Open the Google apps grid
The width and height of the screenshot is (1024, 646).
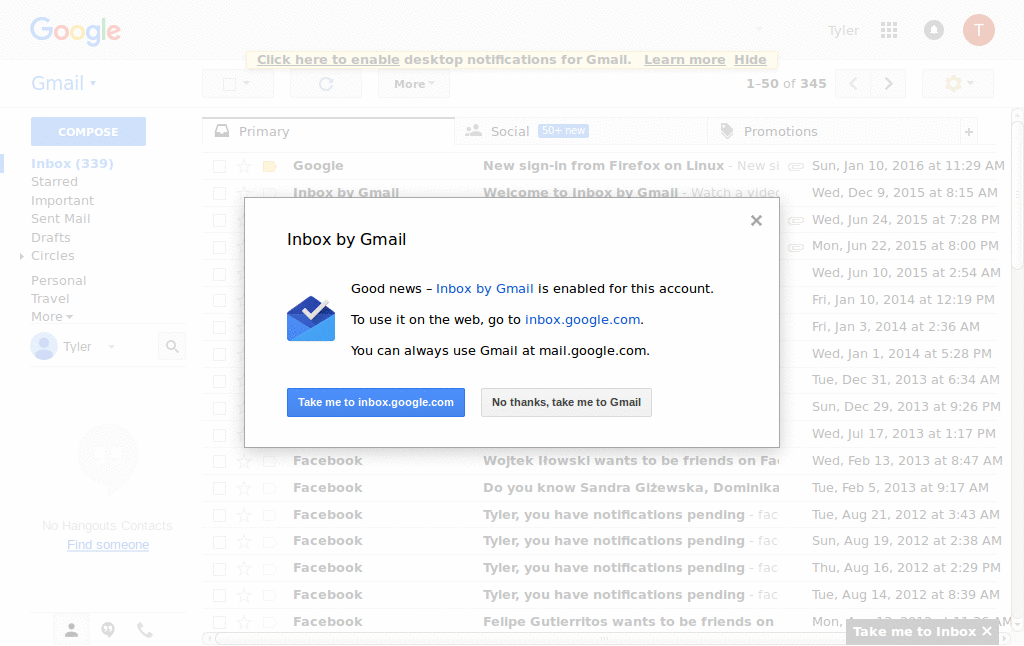point(889,30)
